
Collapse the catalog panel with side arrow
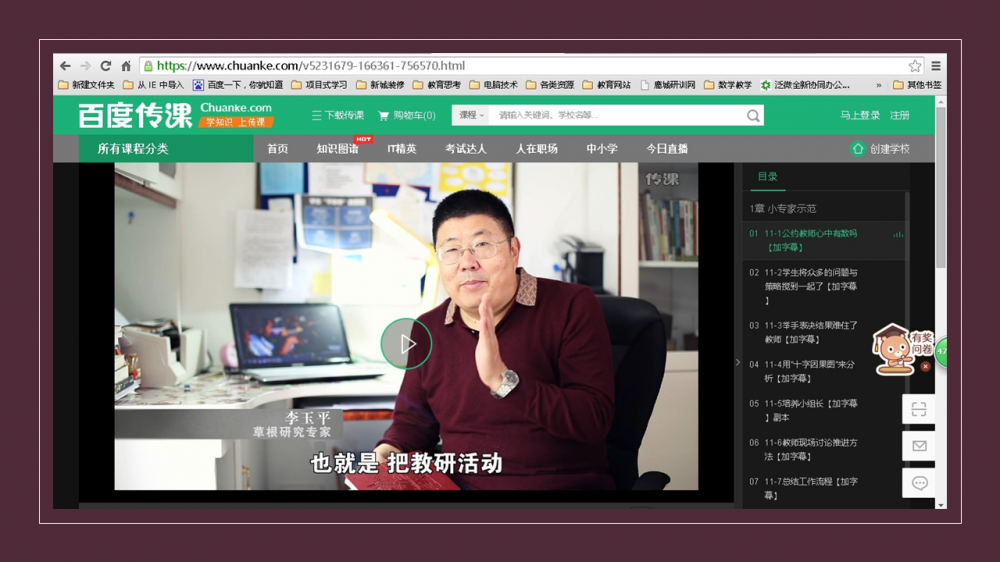[738, 362]
